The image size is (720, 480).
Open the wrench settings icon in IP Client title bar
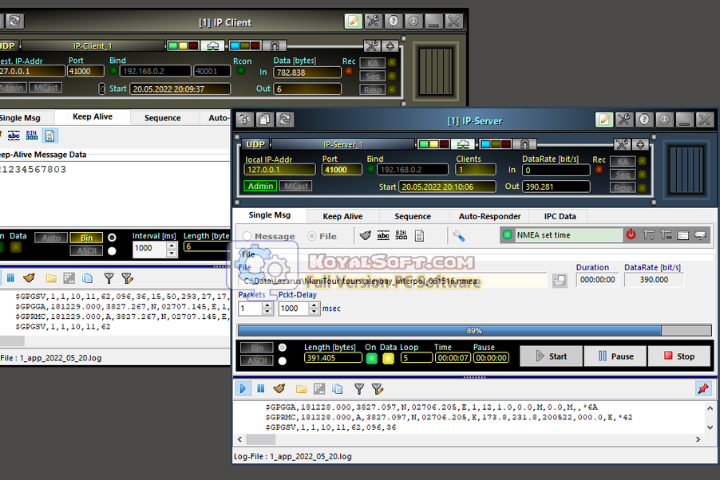pos(373,21)
